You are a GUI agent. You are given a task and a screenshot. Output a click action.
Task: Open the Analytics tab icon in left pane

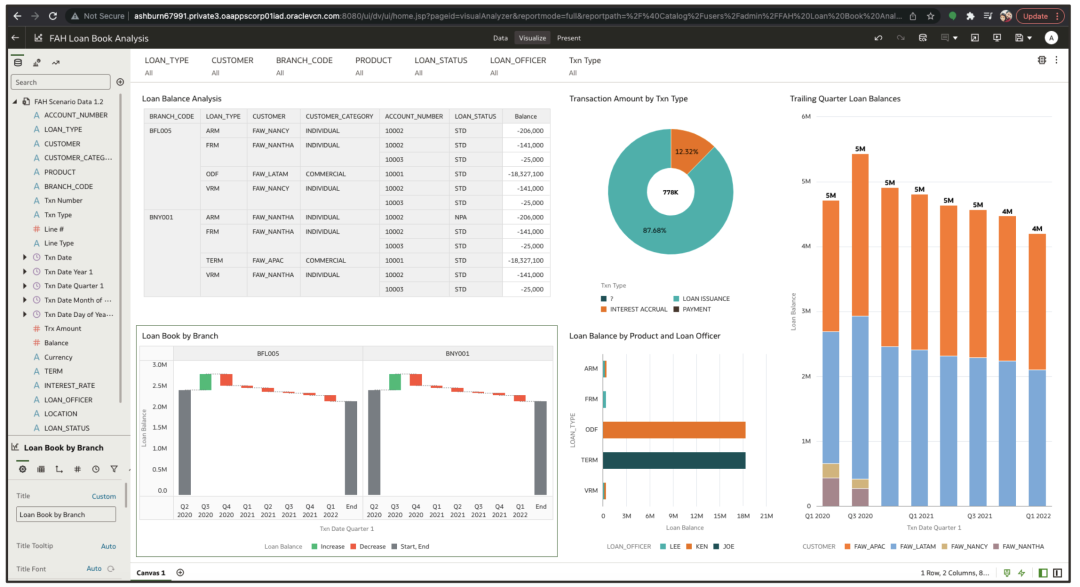tap(56, 63)
